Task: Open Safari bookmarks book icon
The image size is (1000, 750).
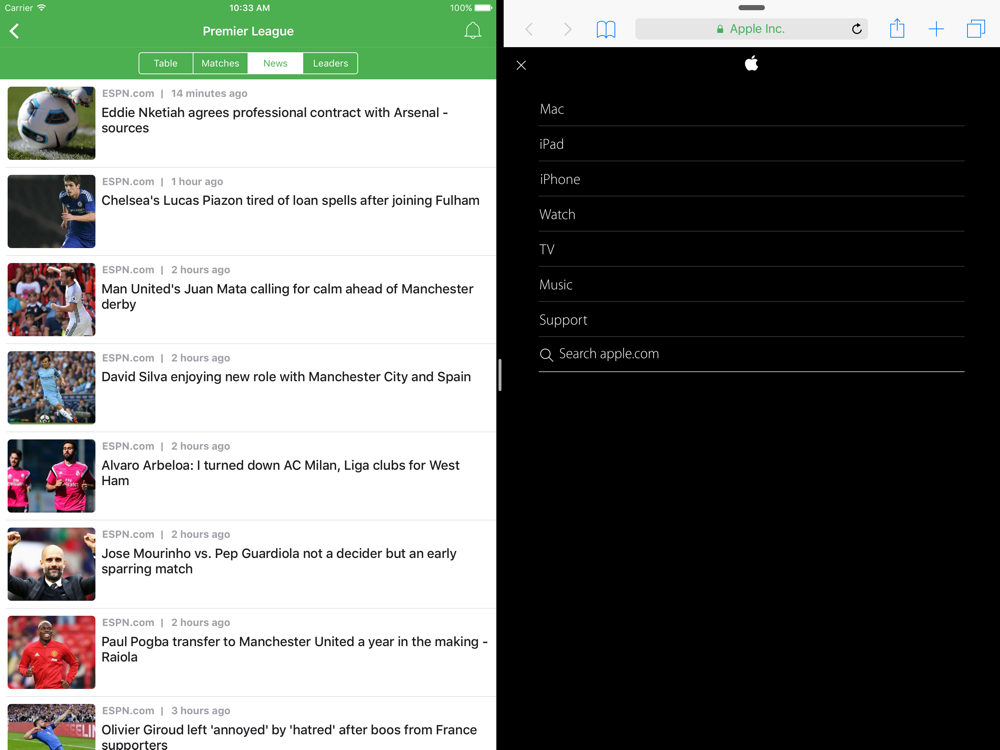Action: click(x=606, y=29)
